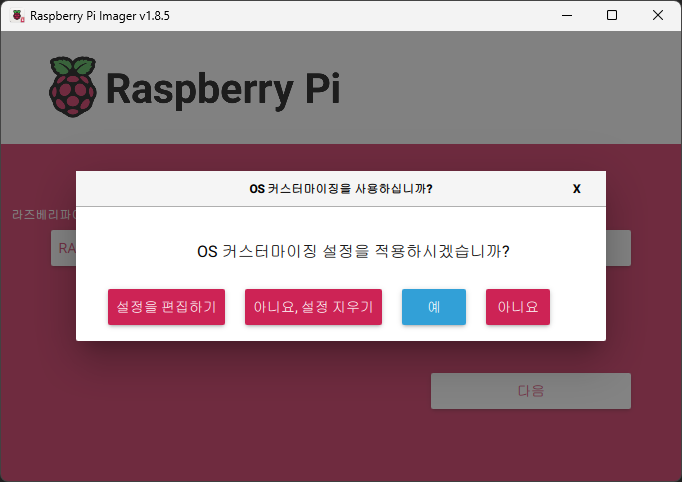Viewport: 682px width, 482px height.
Task: Minimize the Raspberry Pi Imager window
Action: coord(566,15)
